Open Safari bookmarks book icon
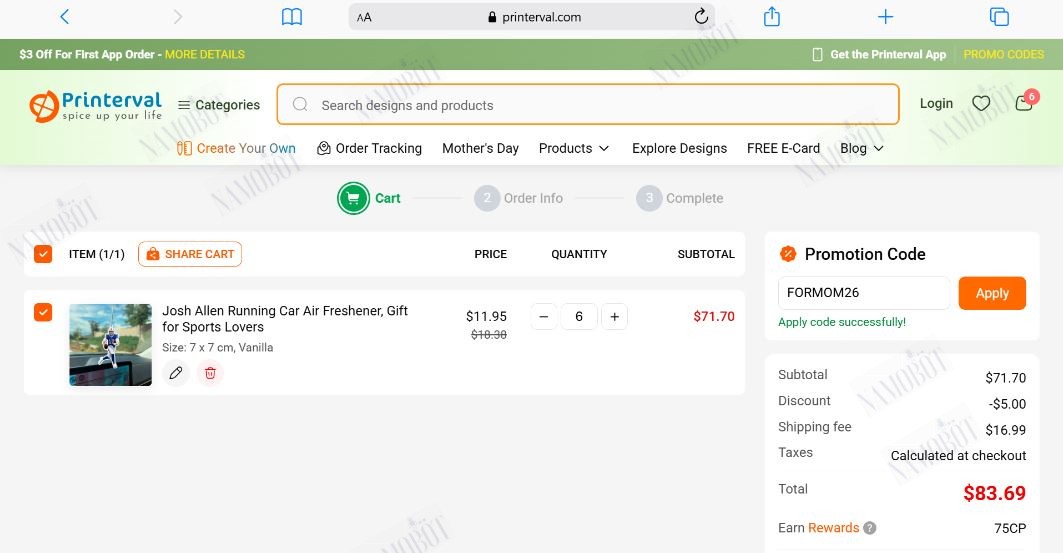Viewport: 1063px width, 553px height. [x=292, y=17]
